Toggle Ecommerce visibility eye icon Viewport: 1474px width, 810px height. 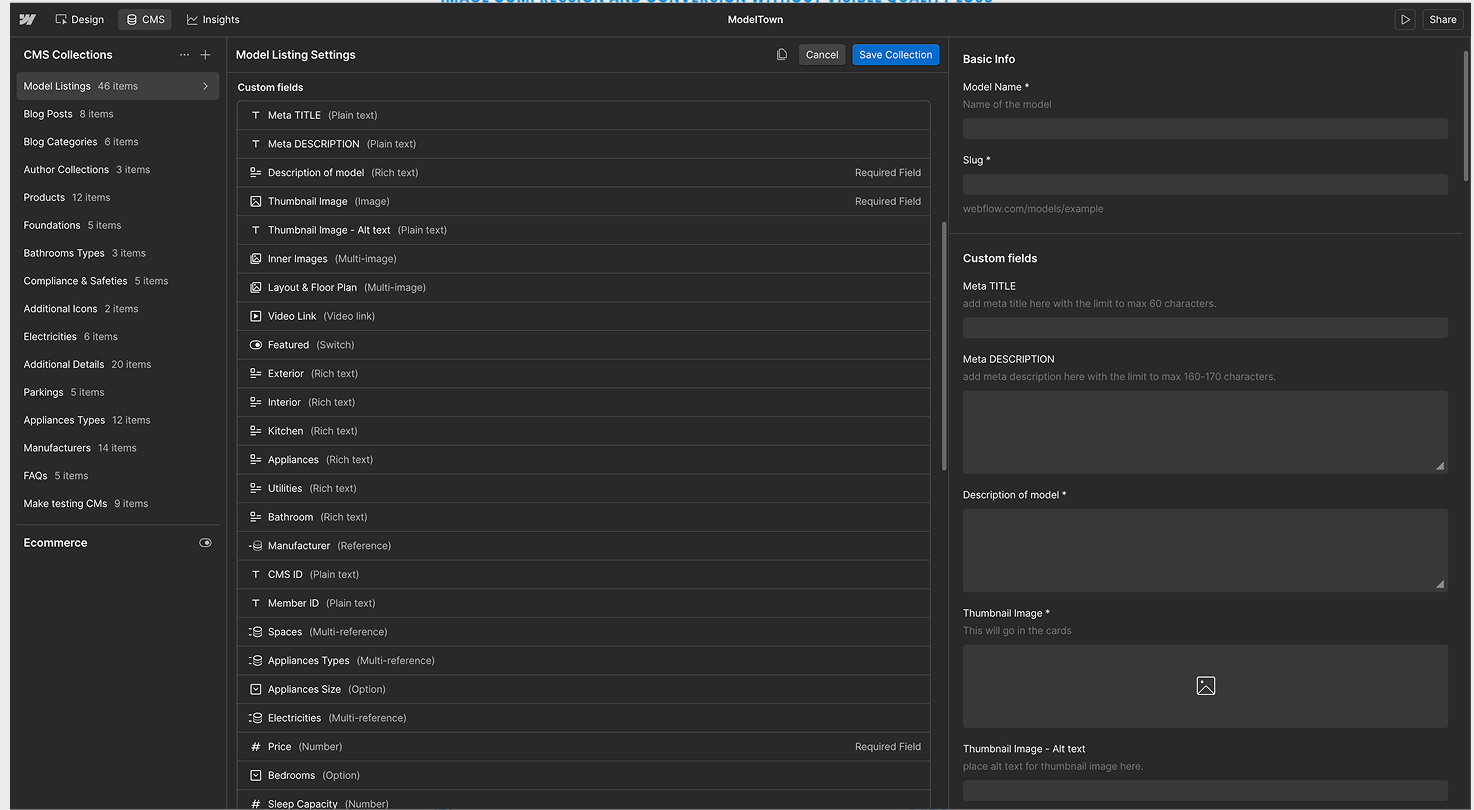(205, 543)
